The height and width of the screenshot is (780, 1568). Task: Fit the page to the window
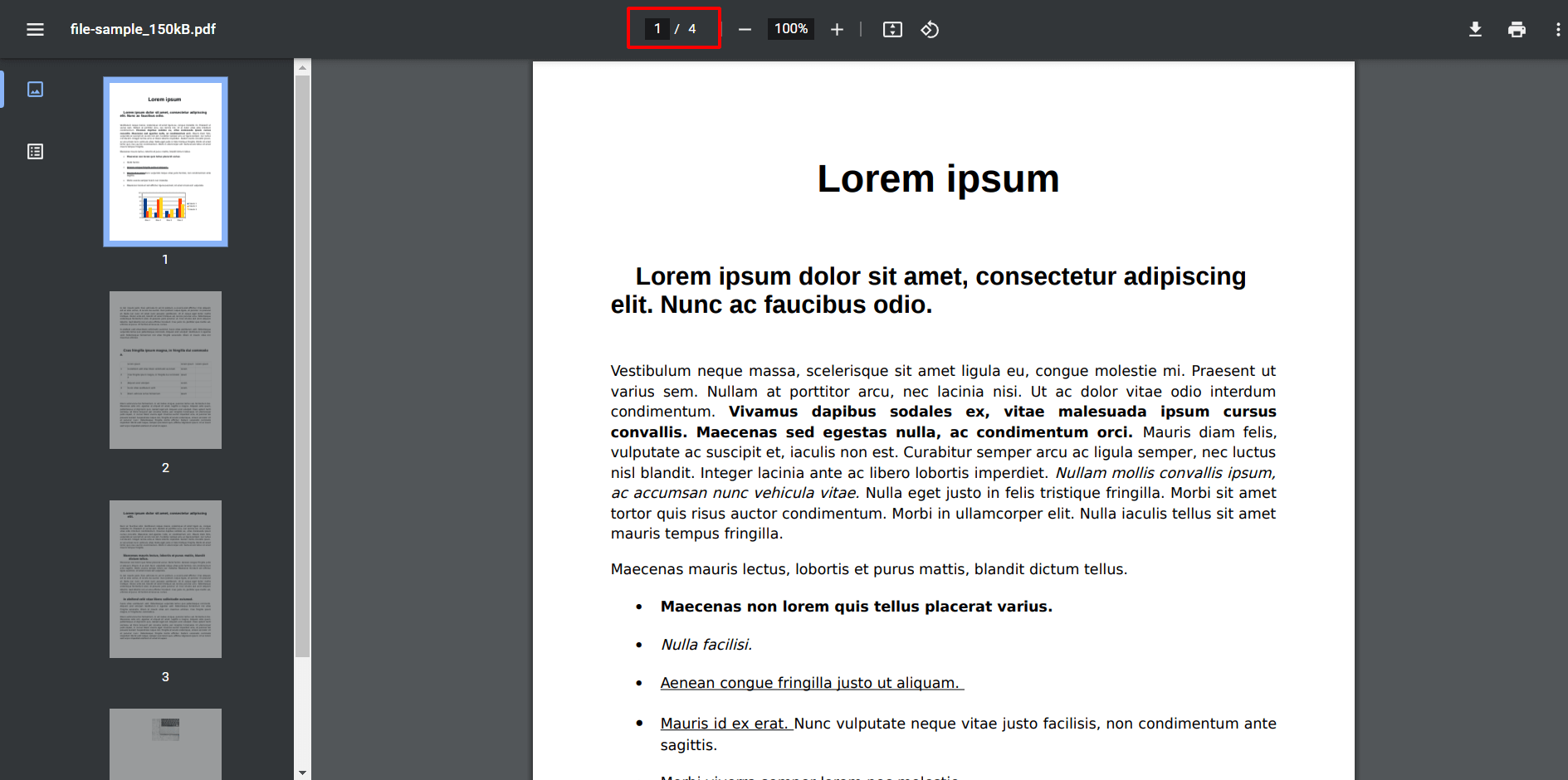(x=891, y=29)
